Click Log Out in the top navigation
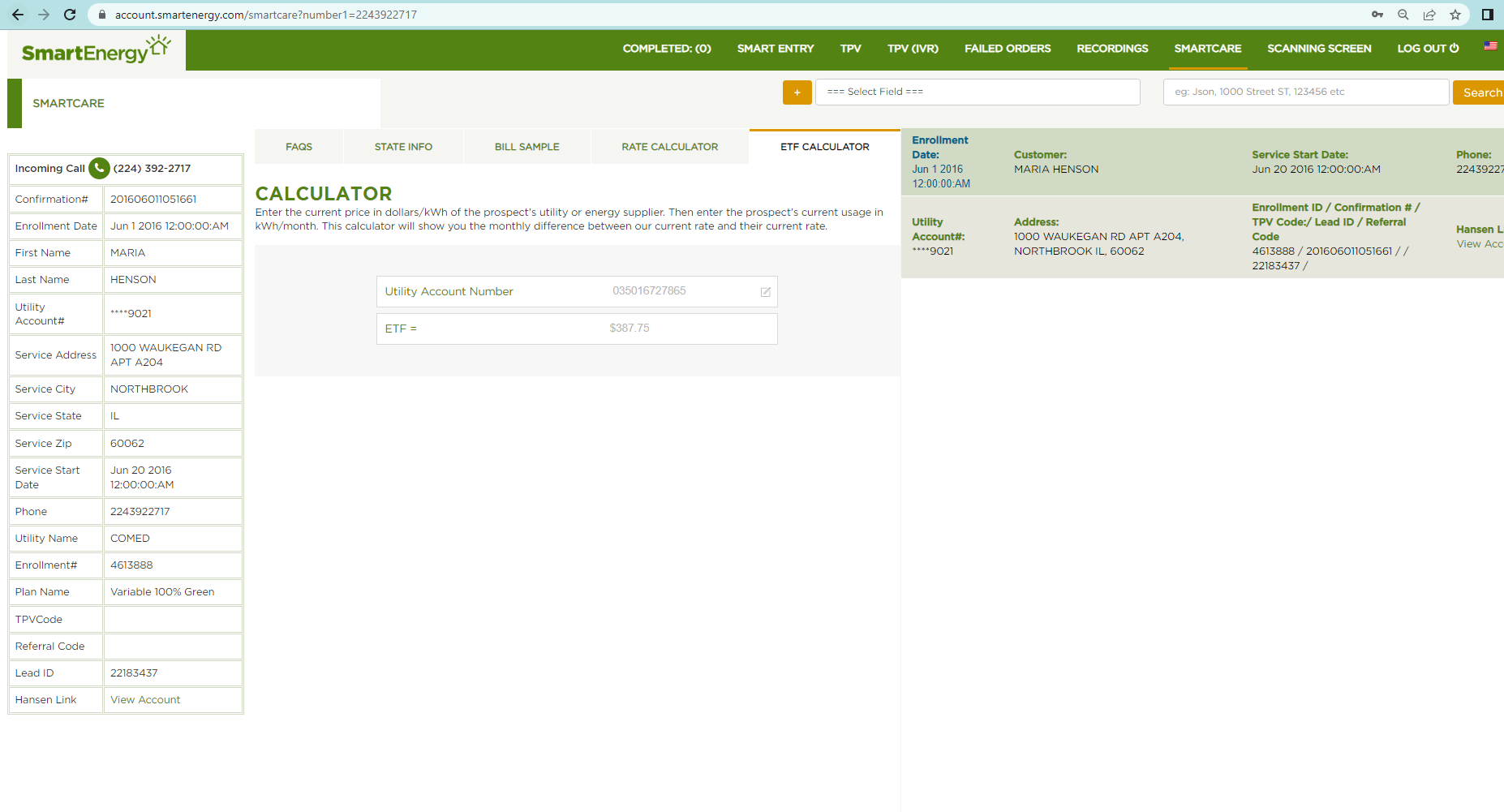This screenshot has height=812, width=1504. coord(1427,49)
